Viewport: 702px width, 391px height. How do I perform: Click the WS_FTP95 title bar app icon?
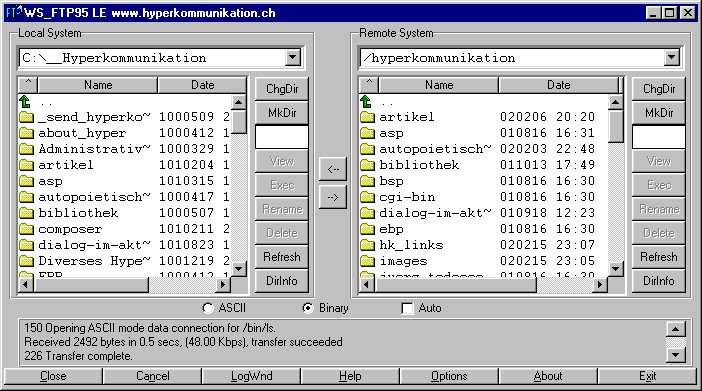point(13,12)
